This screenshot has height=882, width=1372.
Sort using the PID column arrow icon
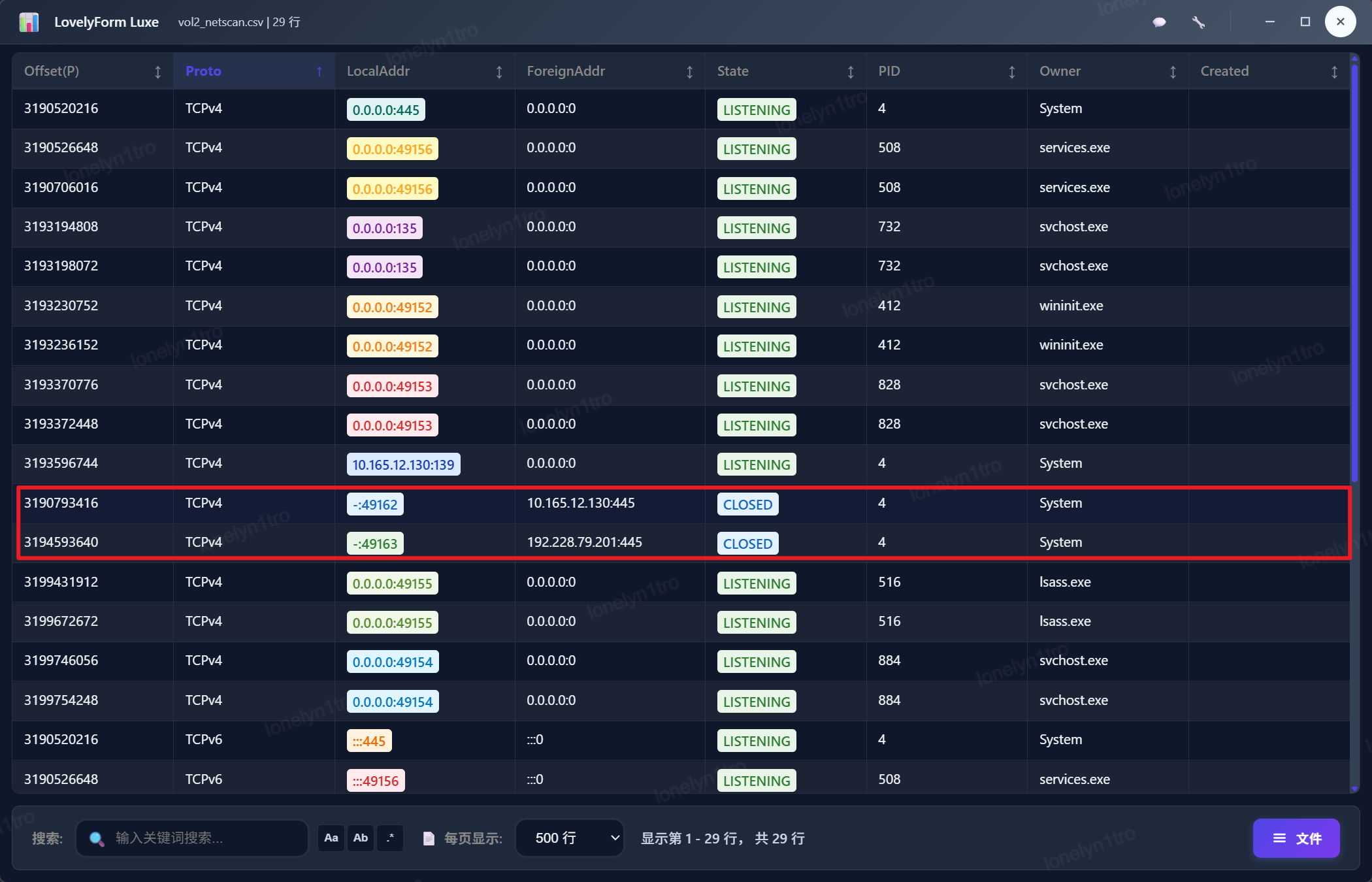1011,72
